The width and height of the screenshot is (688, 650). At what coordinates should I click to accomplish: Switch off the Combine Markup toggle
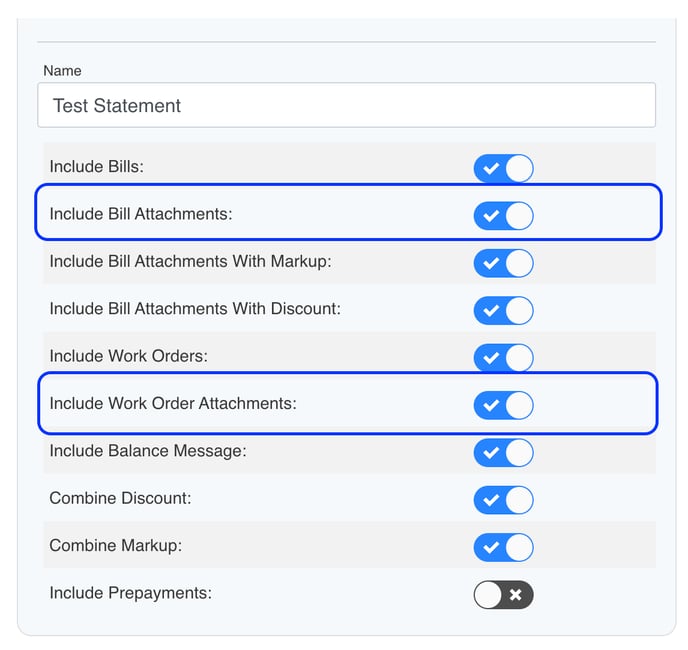(x=503, y=547)
